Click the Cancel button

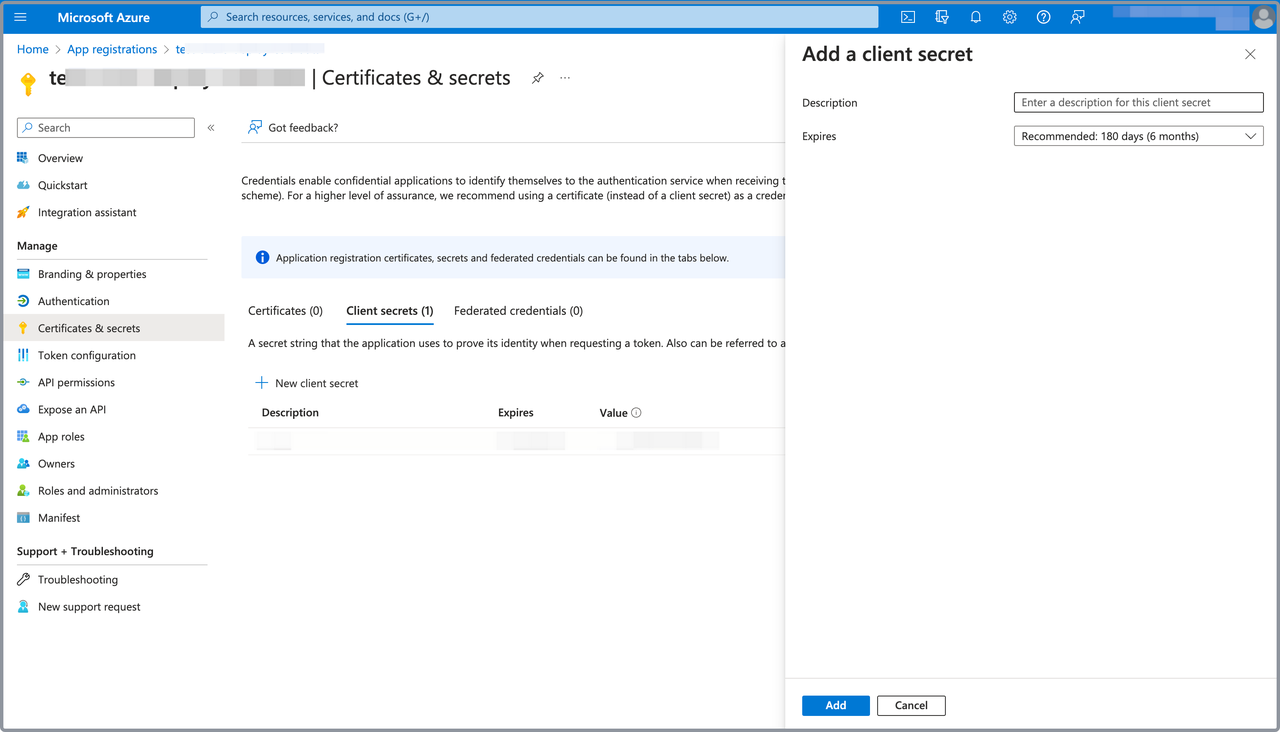pyautogui.click(x=911, y=705)
